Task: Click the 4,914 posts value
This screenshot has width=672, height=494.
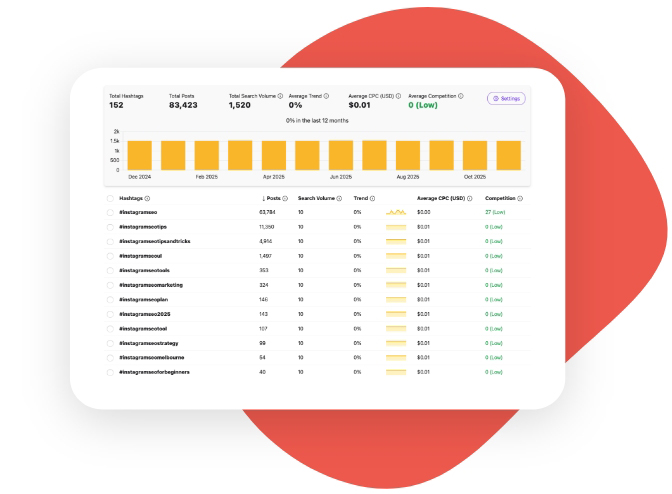Action: (265, 242)
